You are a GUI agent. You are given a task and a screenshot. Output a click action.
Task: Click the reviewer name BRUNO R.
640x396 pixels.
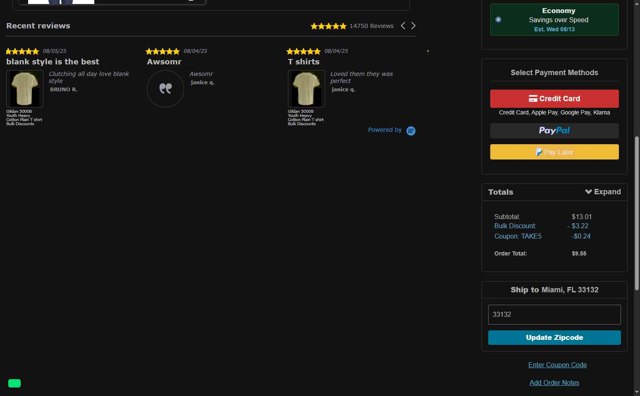[x=63, y=89]
